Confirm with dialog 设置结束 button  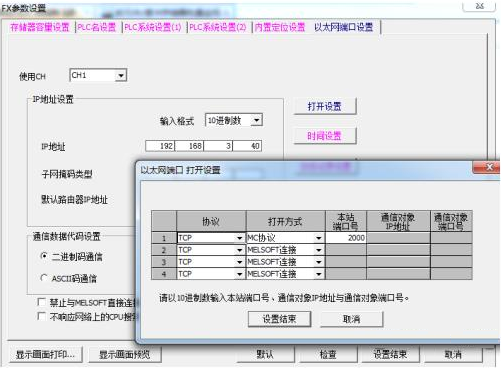pos(279,319)
